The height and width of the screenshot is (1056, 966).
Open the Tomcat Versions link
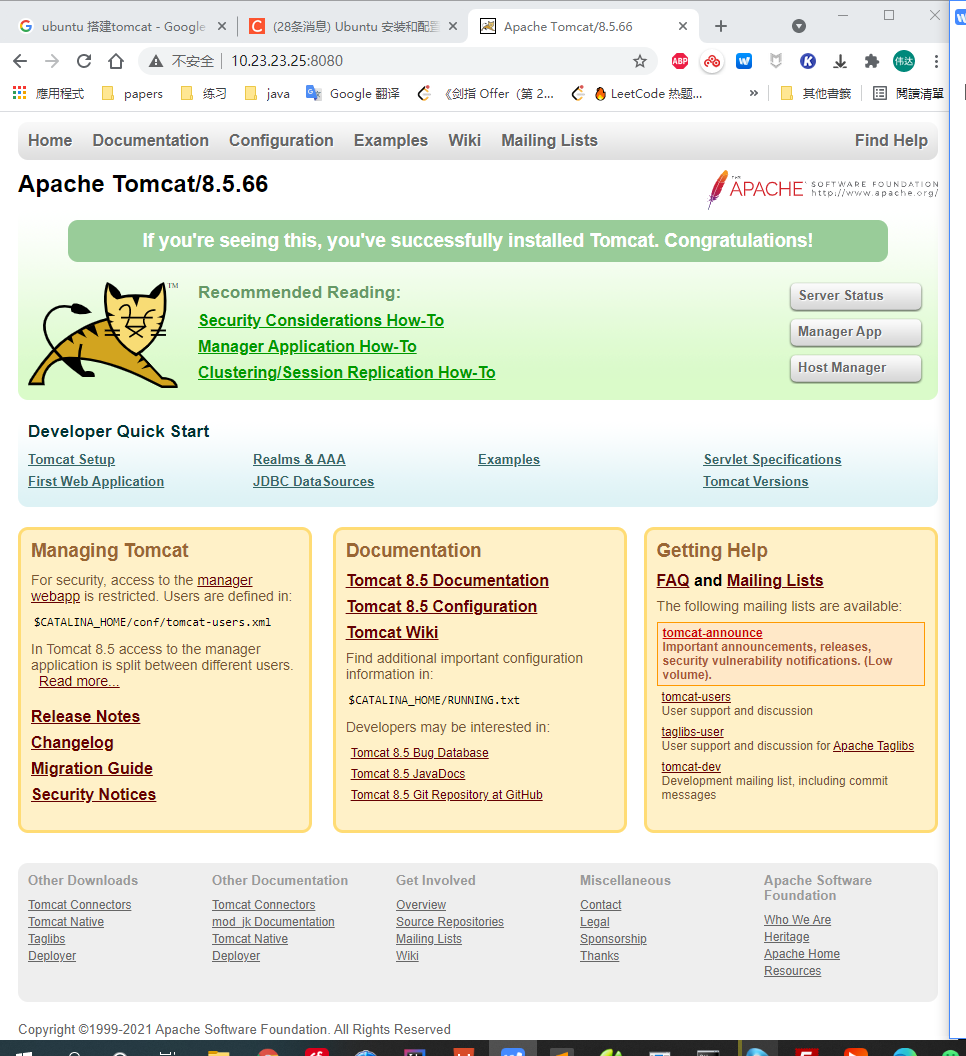tap(755, 482)
